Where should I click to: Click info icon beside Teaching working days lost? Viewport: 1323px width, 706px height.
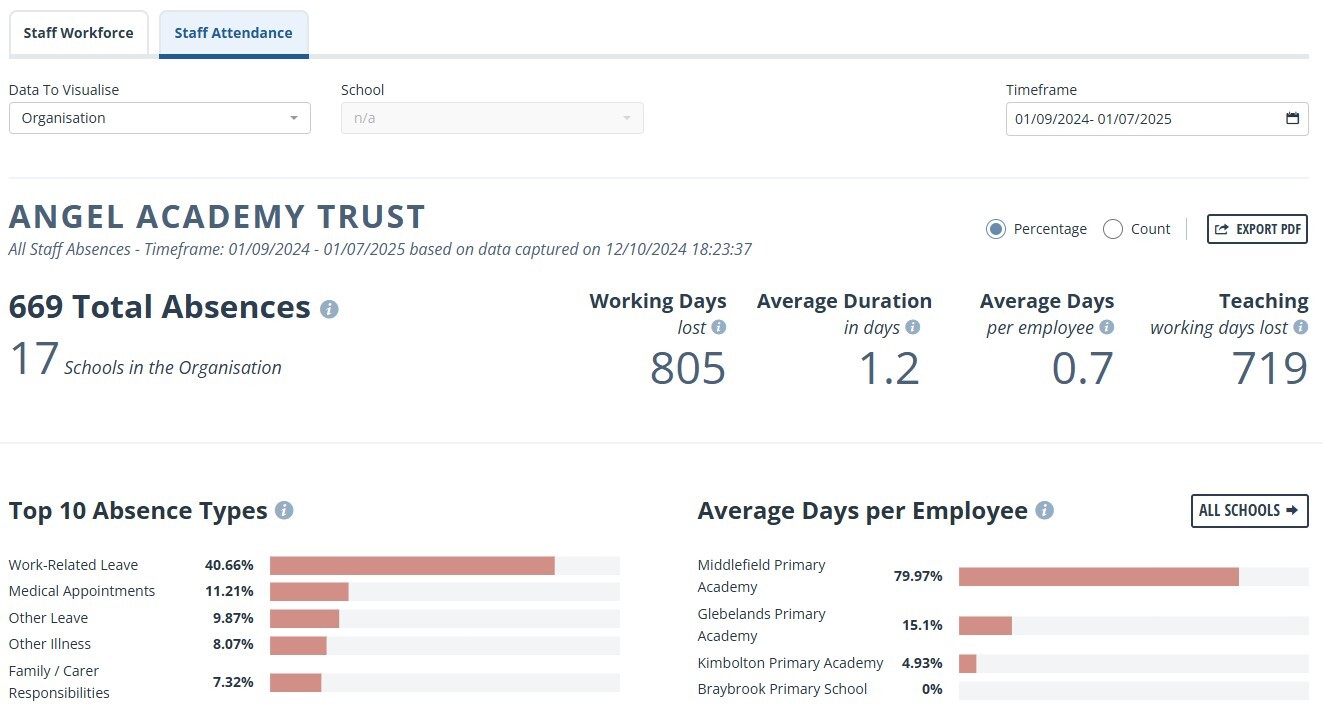coord(1300,328)
